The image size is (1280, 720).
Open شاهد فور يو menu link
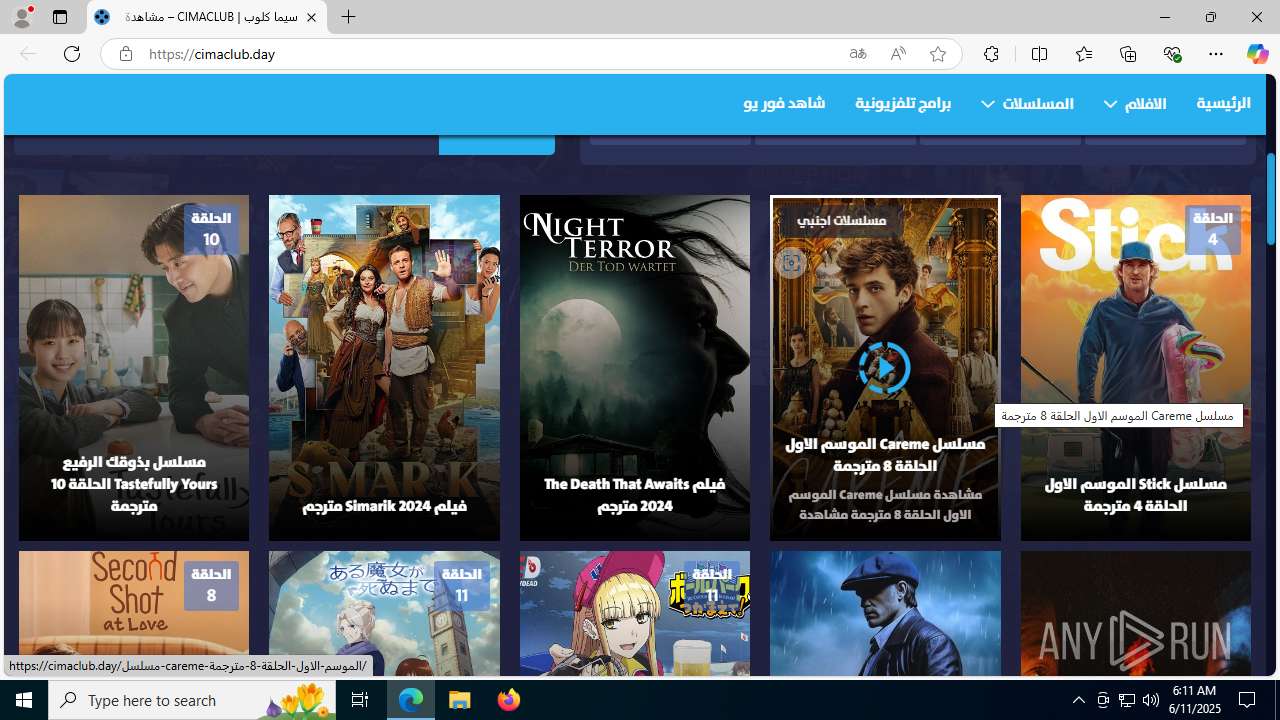(x=784, y=103)
